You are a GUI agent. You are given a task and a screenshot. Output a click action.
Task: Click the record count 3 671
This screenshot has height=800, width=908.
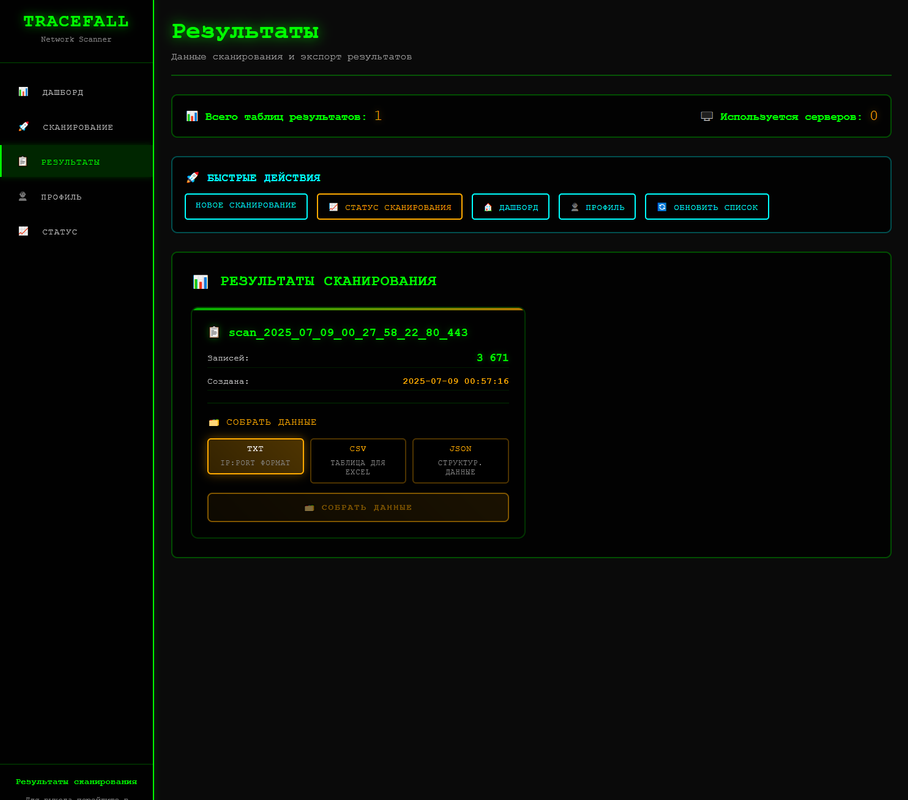pos(492,358)
